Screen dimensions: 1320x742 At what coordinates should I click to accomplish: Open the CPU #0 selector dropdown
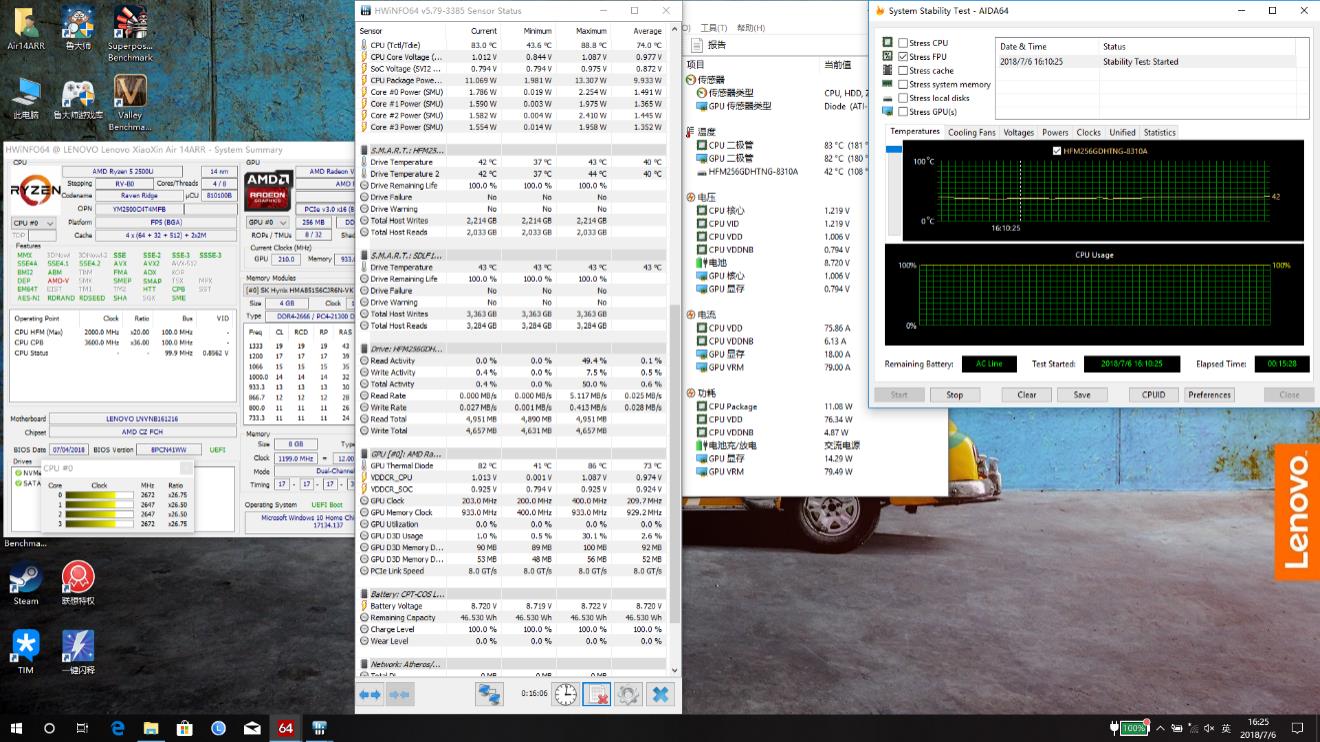(33, 222)
